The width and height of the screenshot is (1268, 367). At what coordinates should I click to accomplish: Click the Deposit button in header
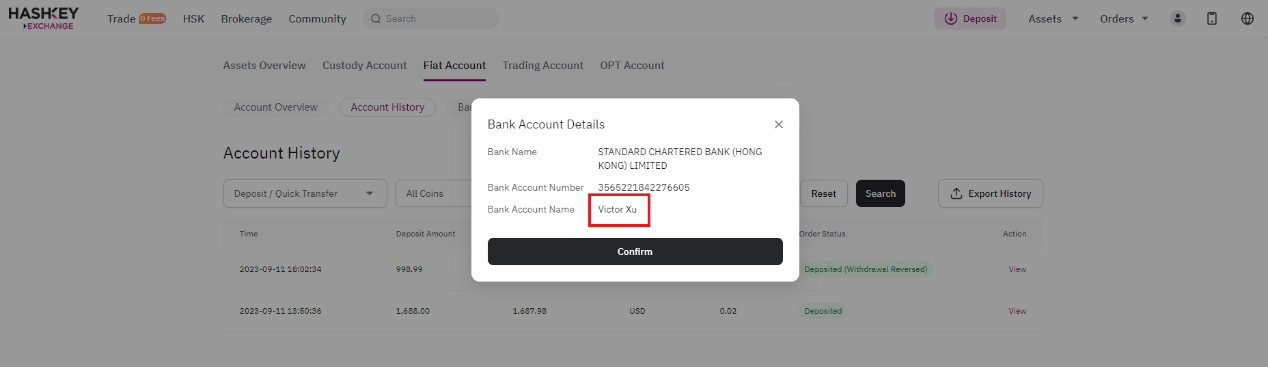[x=970, y=19]
